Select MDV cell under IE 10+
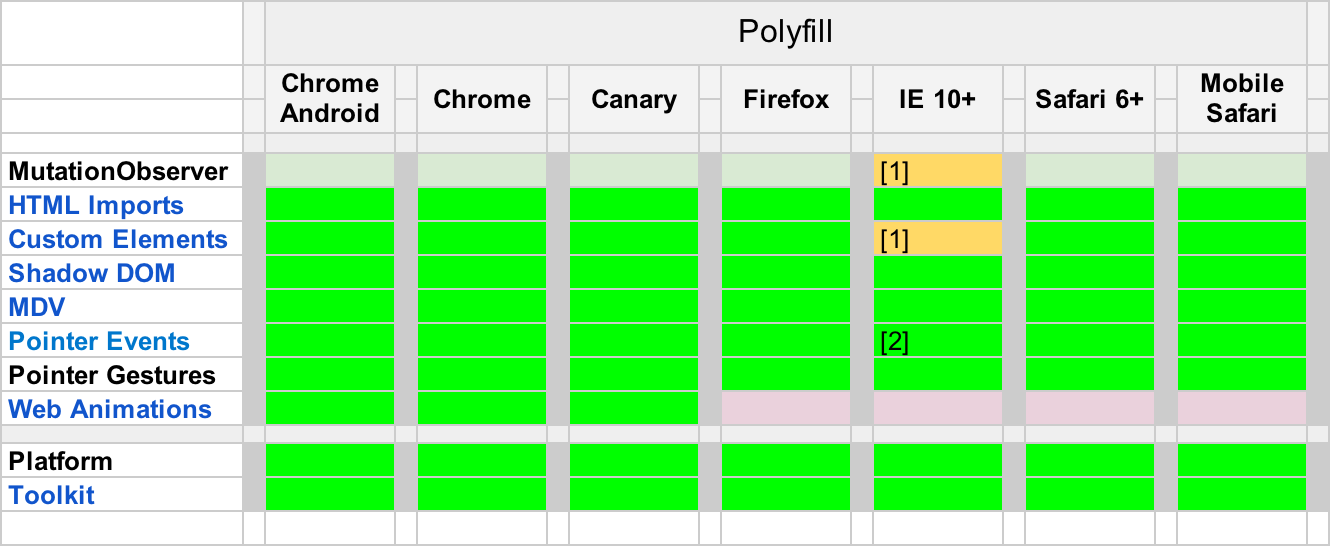1332x546 pixels. (x=938, y=307)
